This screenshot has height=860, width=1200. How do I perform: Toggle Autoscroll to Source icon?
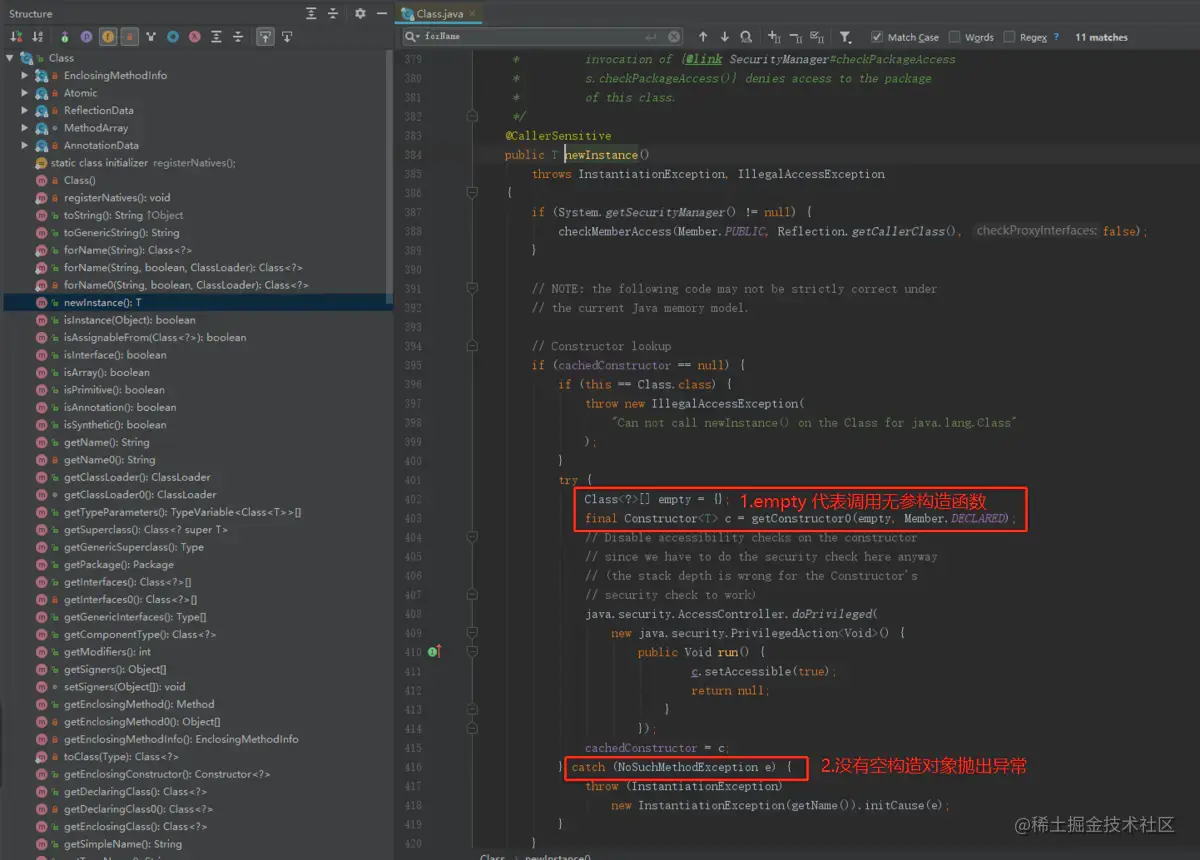(x=265, y=37)
